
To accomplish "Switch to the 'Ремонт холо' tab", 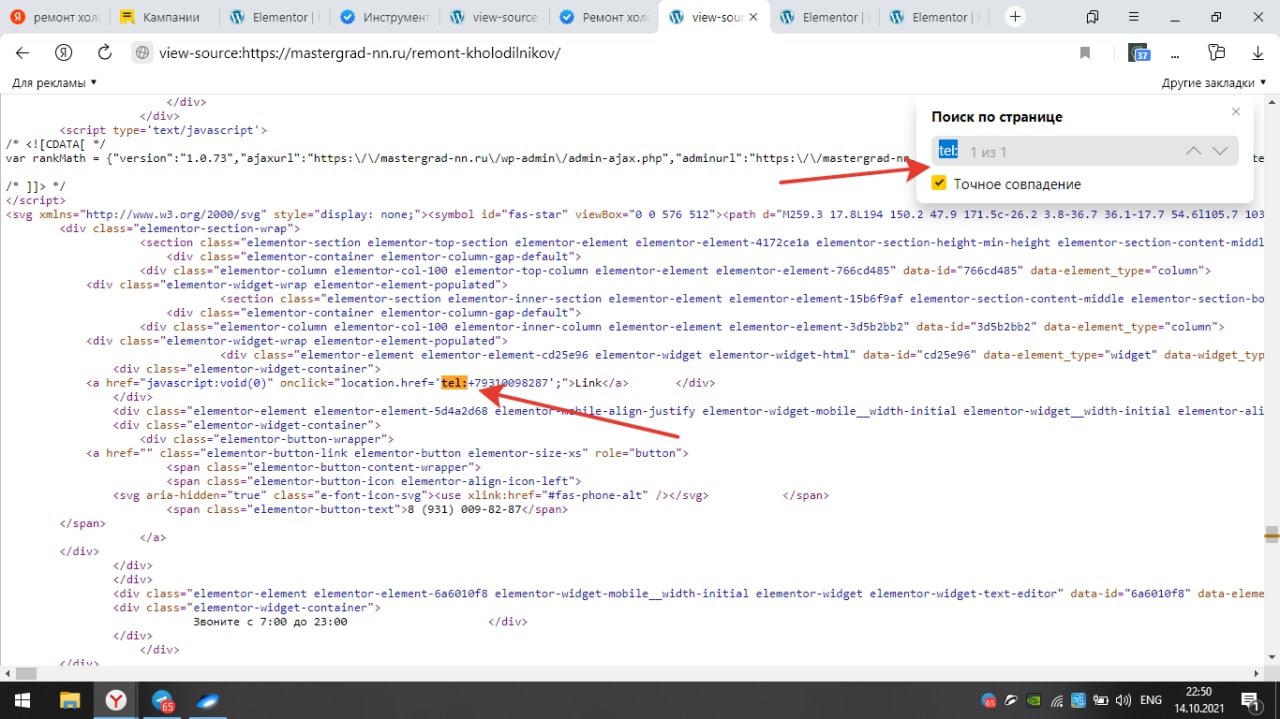I will pyautogui.click(x=604, y=17).
